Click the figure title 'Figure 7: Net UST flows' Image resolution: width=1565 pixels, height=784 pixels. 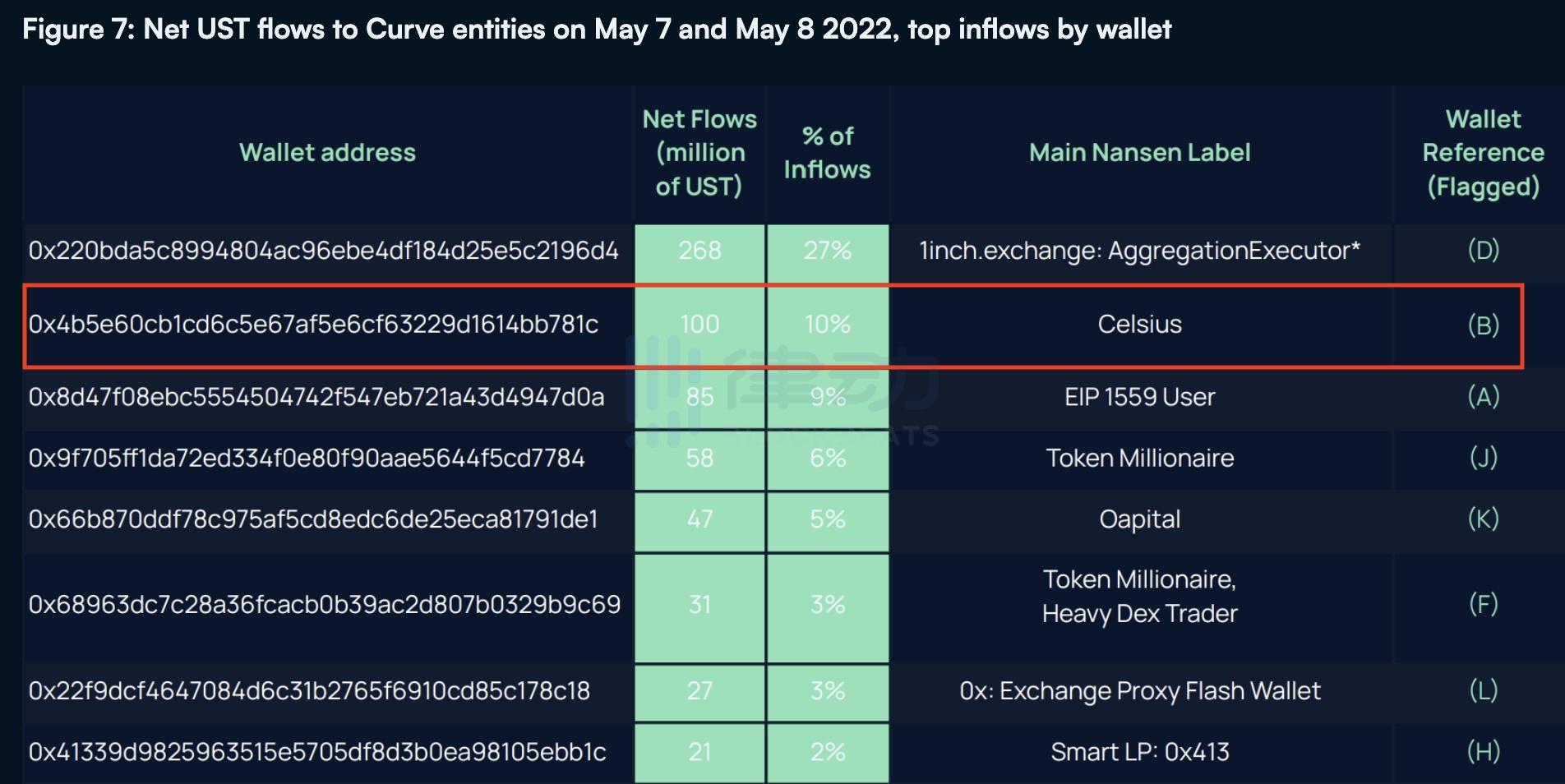tap(596, 30)
